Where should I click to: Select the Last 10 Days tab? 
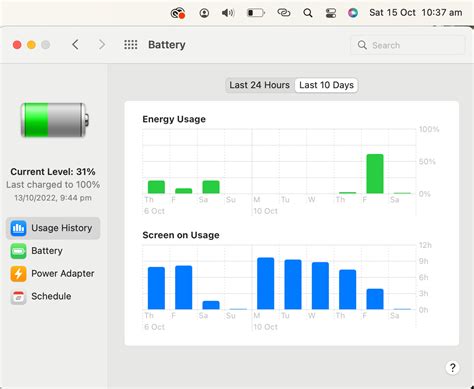point(326,85)
